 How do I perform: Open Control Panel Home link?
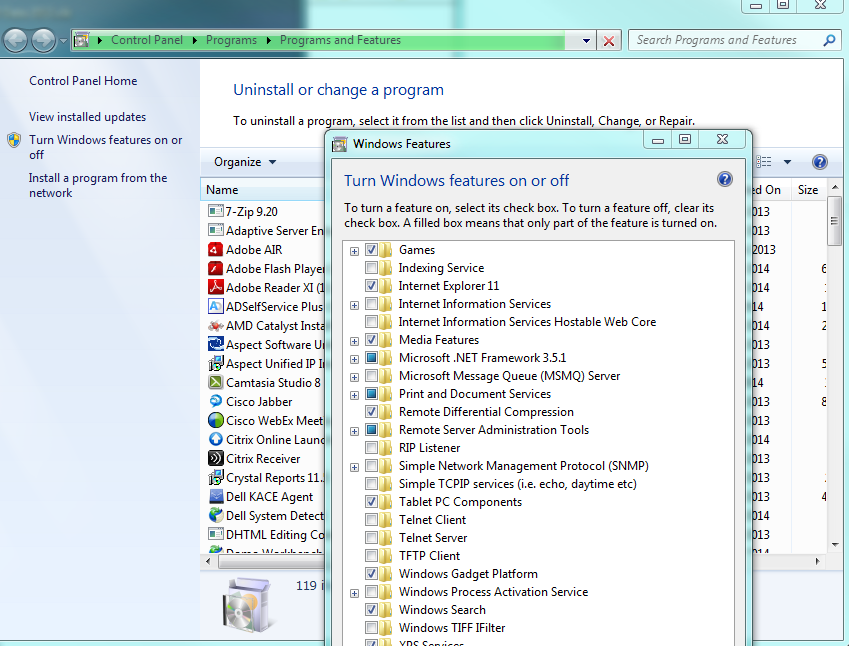83,81
